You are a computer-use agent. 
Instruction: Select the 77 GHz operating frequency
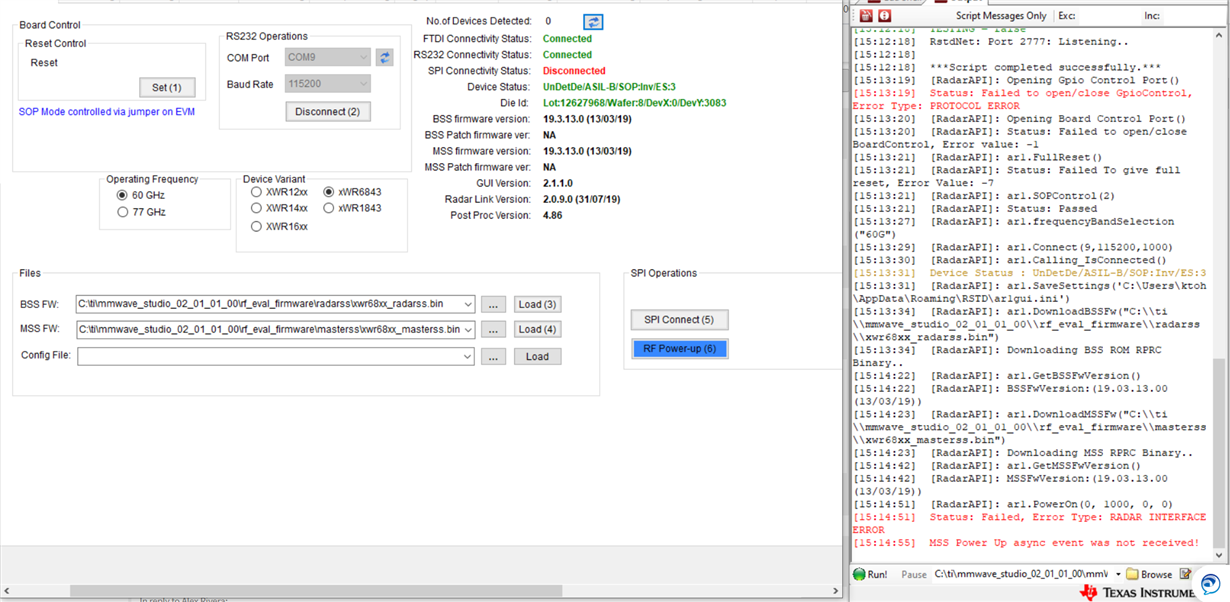tap(124, 211)
